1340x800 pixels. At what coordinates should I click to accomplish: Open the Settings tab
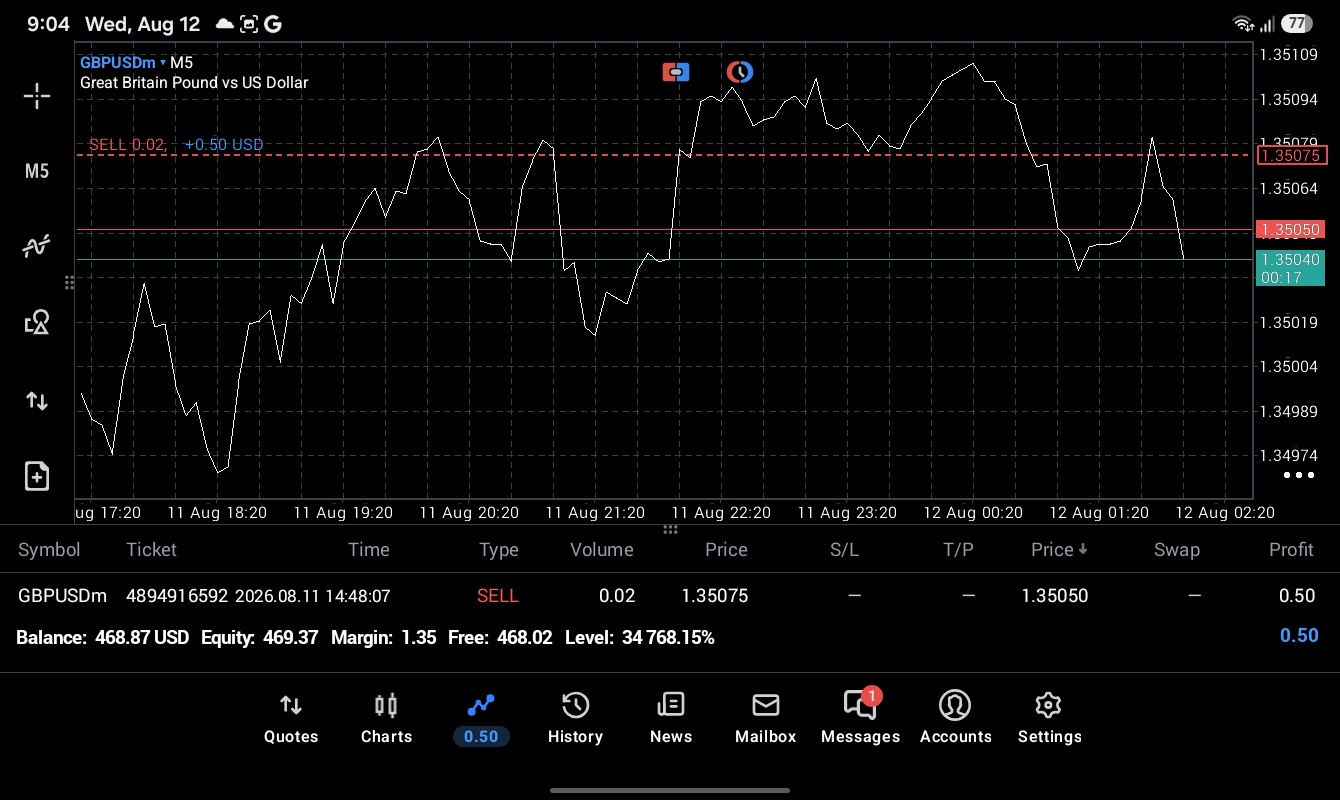pos(1049,719)
